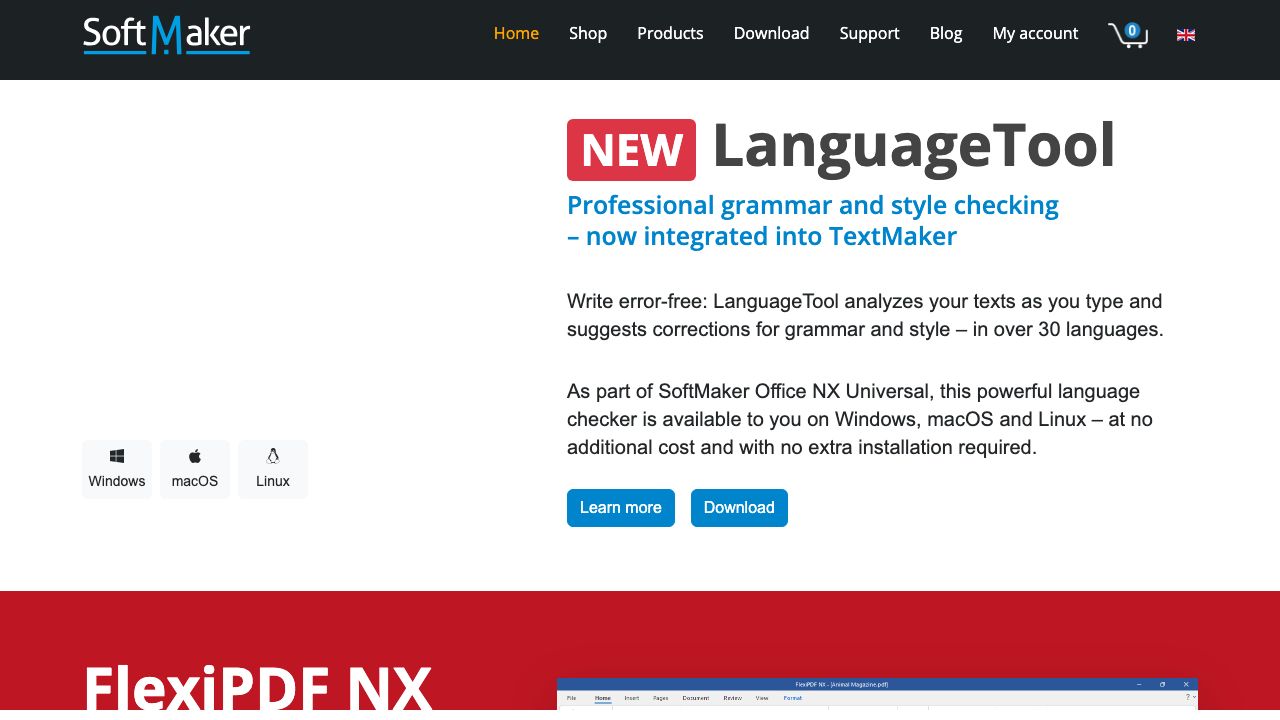The height and width of the screenshot is (720, 1280).
Task: Click the SoftMaker logo
Action: pyautogui.click(x=166, y=35)
